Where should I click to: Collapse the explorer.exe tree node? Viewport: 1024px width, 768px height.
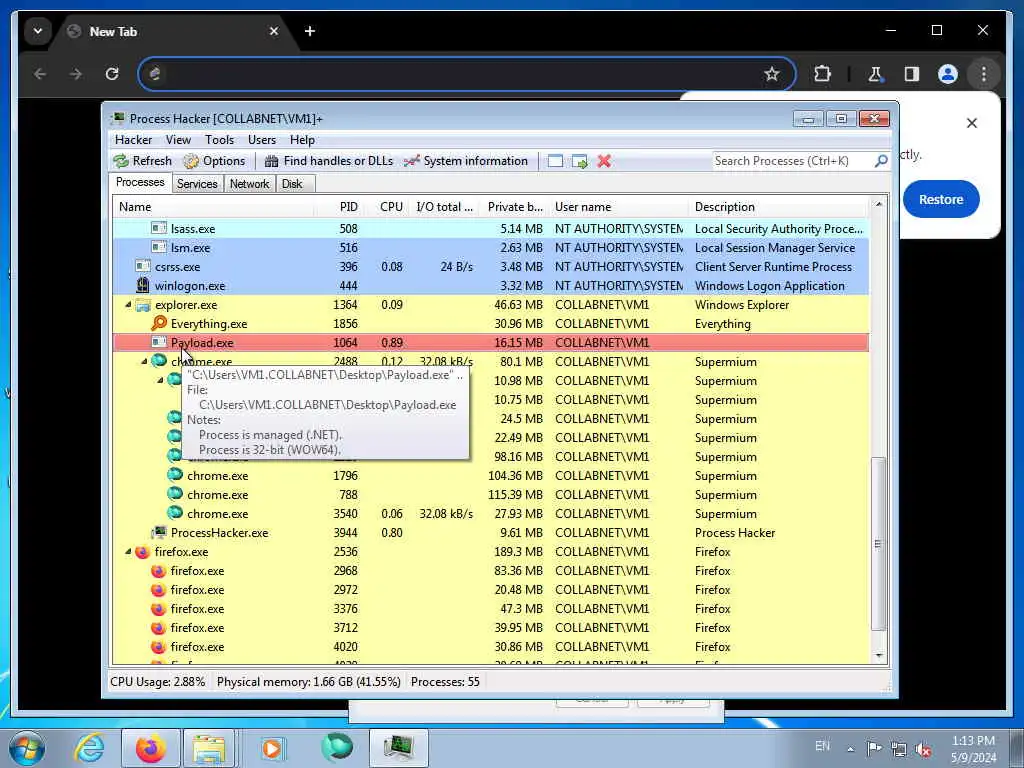click(x=129, y=305)
